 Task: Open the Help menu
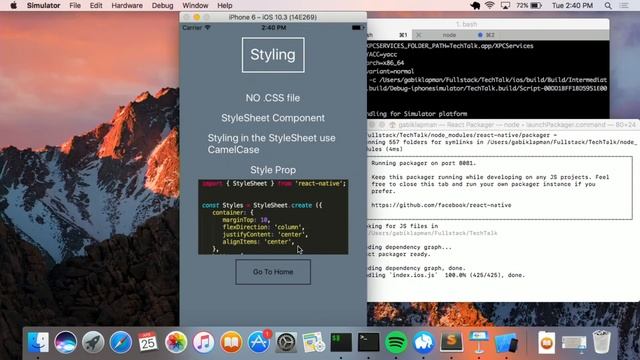[x=224, y=5]
